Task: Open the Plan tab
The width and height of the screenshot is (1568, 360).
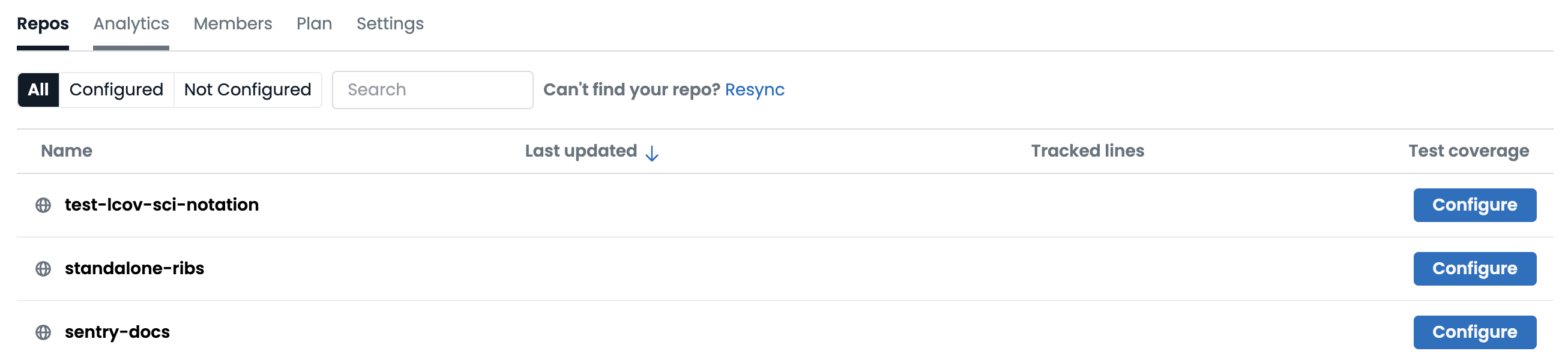Action: pos(314,24)
